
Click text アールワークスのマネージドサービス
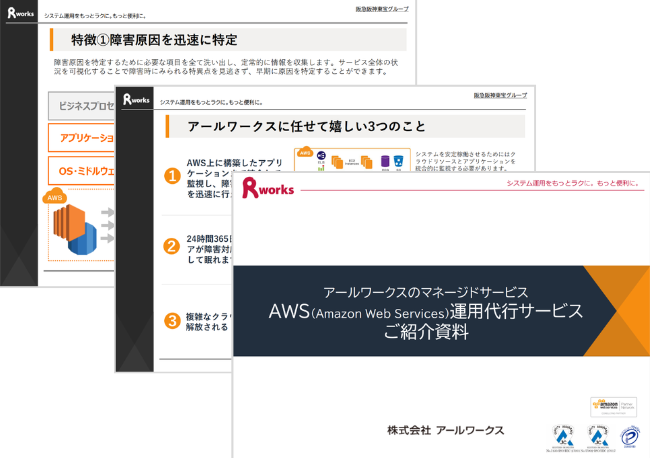426,293
